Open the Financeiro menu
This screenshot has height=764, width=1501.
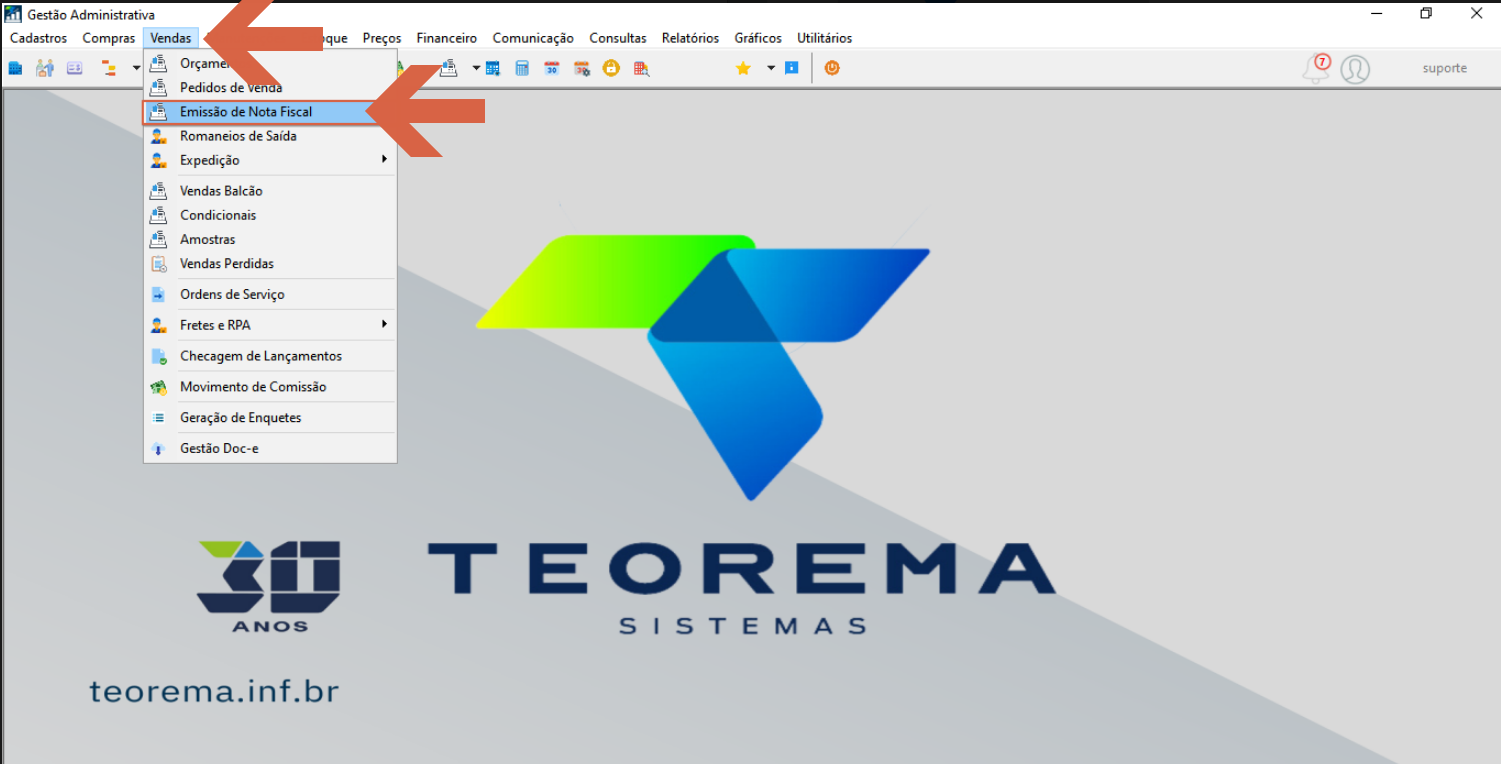[447, 38]
